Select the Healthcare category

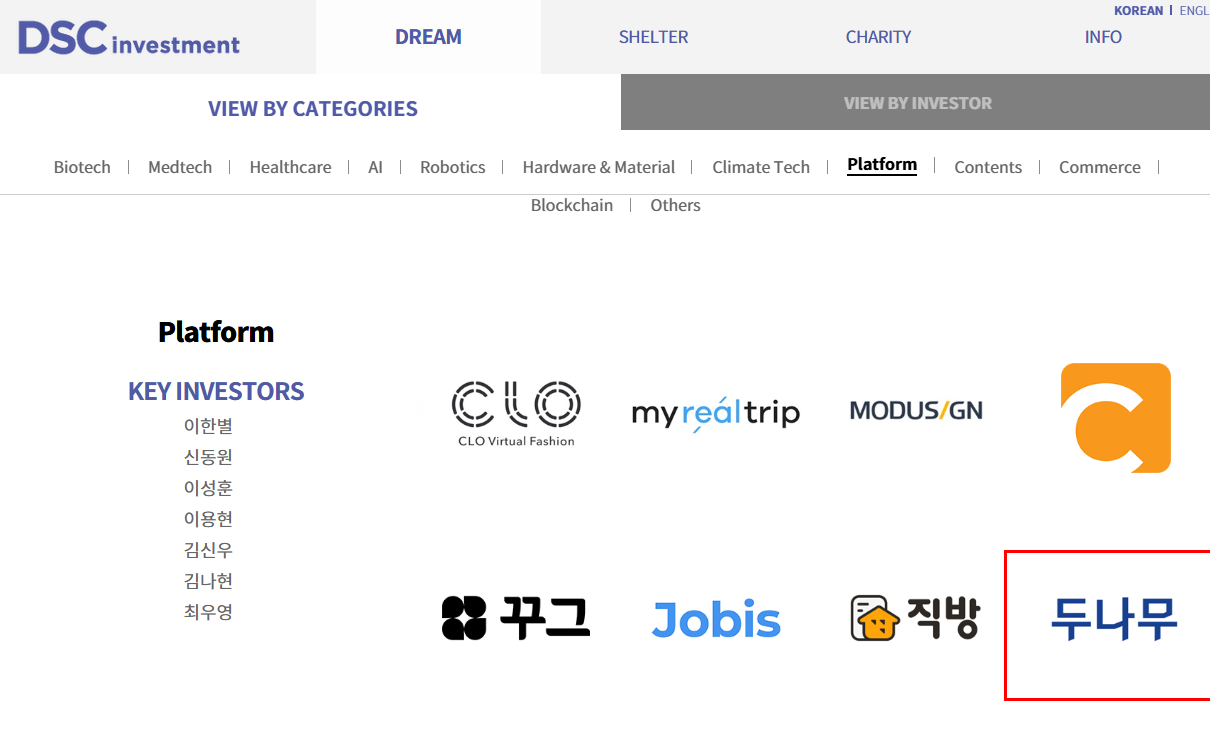pyautogui.click(x=290, y=167)
